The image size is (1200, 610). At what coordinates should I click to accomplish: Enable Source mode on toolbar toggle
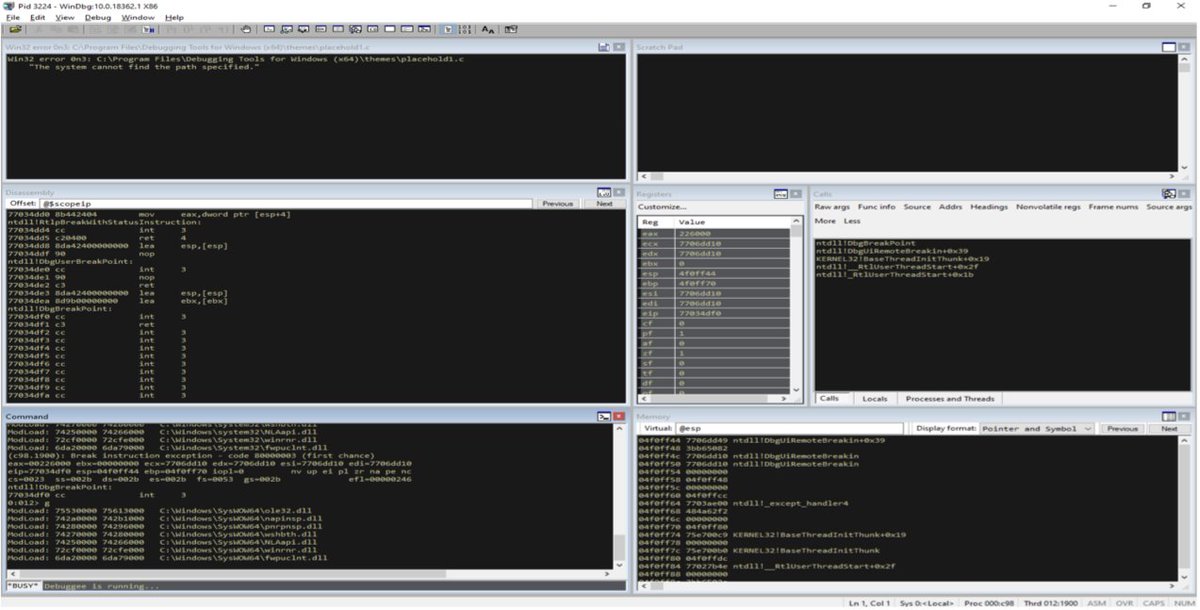coord(448,30)
